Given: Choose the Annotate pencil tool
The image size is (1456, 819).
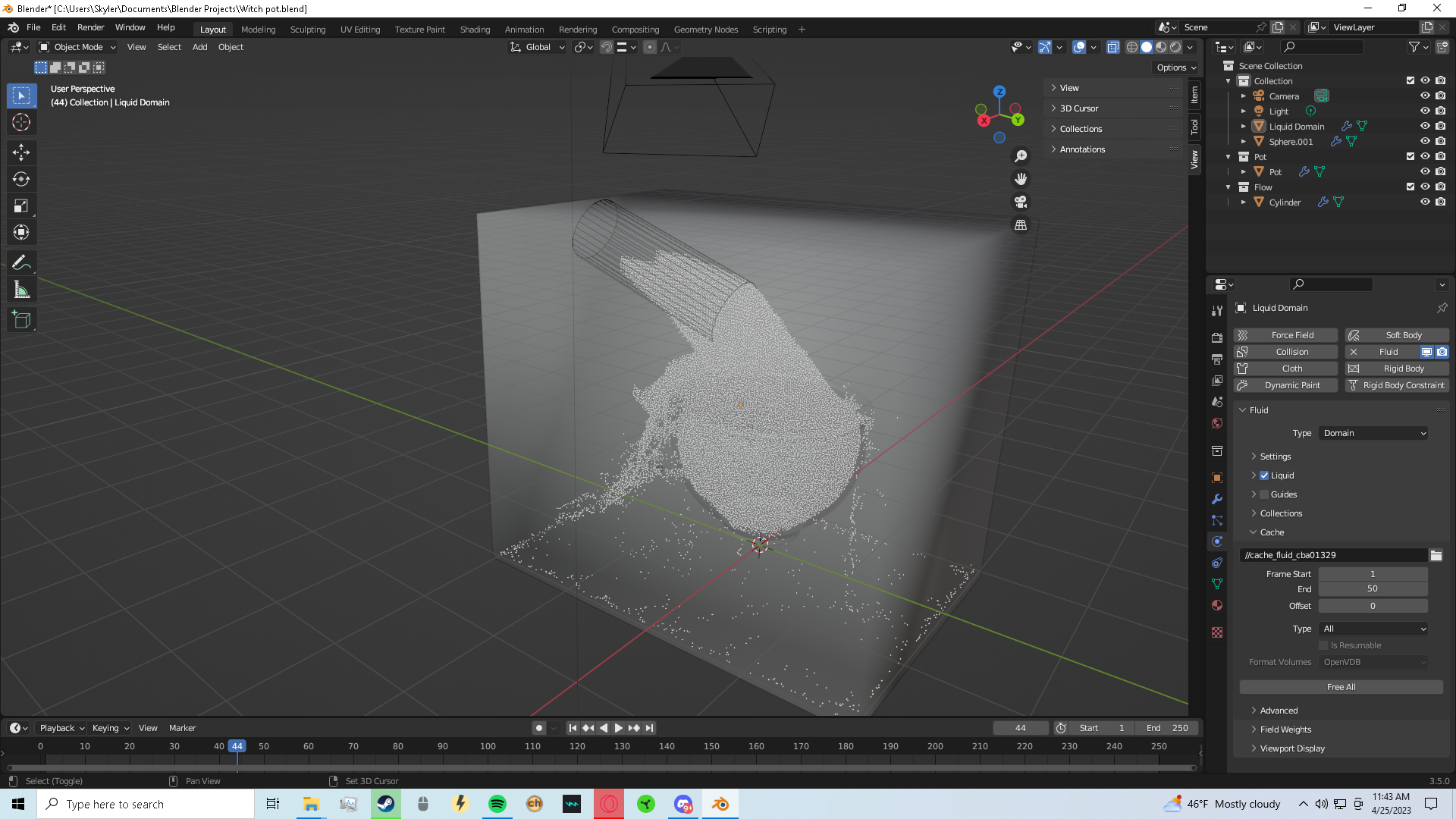Looking at the screenshot, I should click(21, 263).
